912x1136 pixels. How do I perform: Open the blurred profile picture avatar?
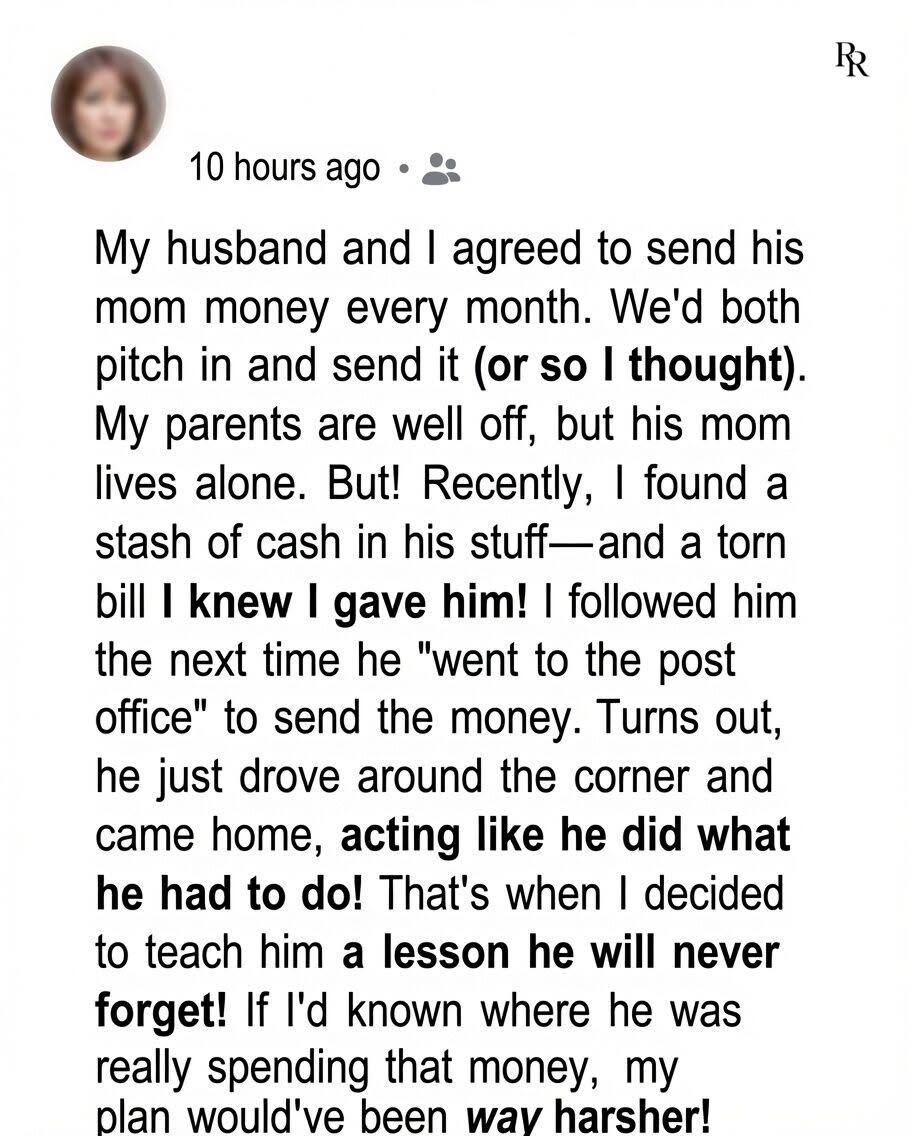pyautogui.click(x=108, y=104)
